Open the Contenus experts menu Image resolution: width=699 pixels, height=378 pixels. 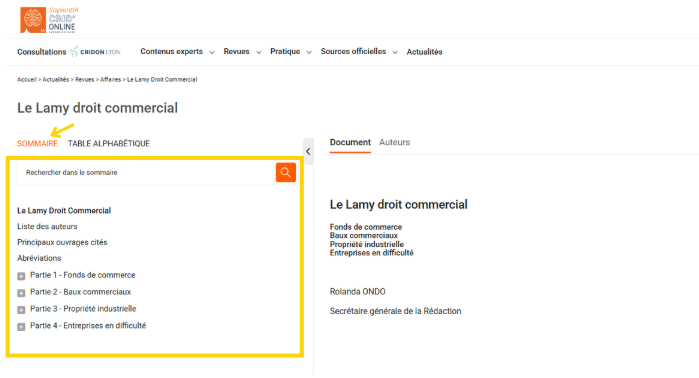[172, 51]
